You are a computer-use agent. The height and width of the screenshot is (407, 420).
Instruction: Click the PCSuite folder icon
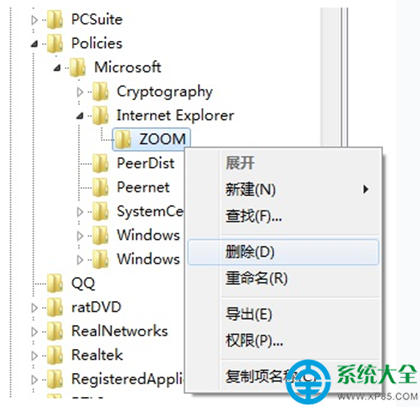(x=55, y=19)
